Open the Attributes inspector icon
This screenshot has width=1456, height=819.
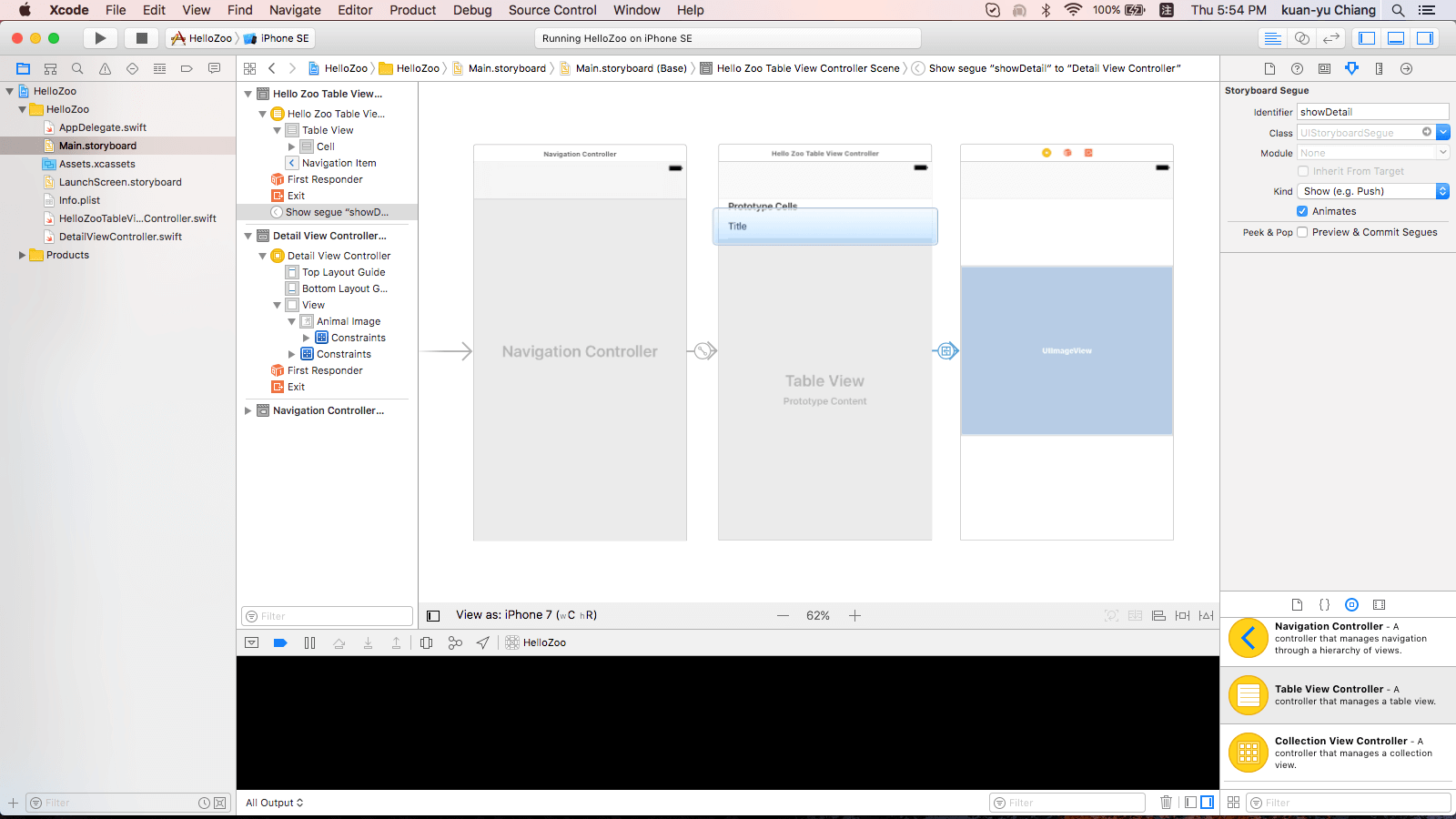(1351, 68)
